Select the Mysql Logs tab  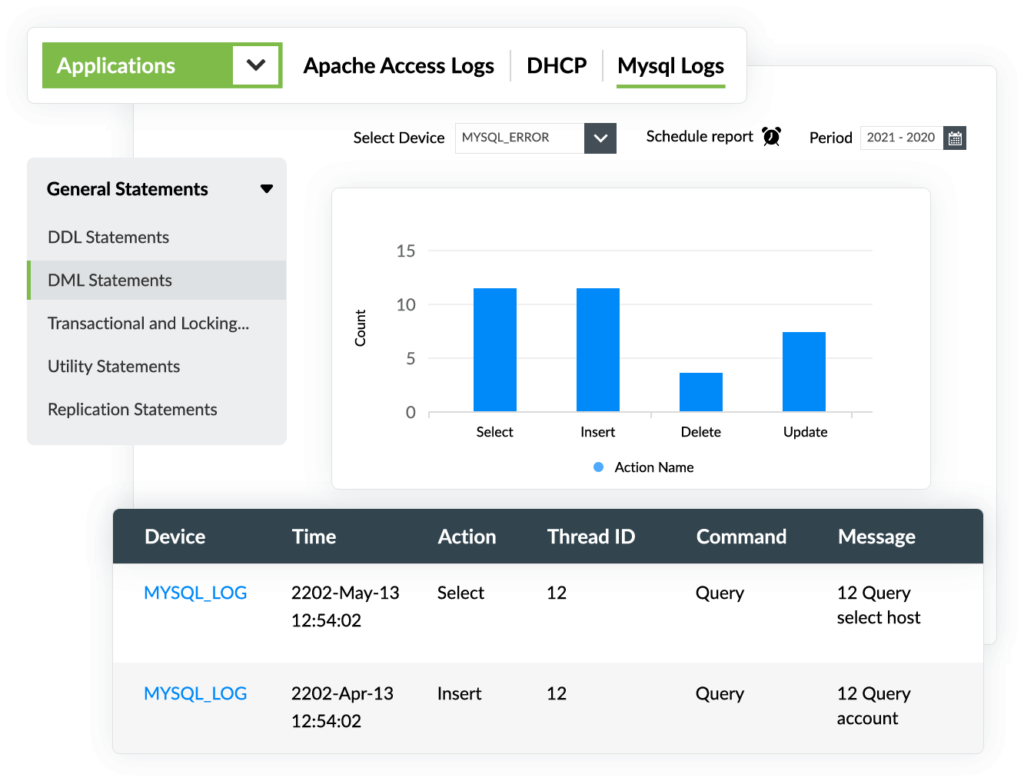tap(671, 66)
